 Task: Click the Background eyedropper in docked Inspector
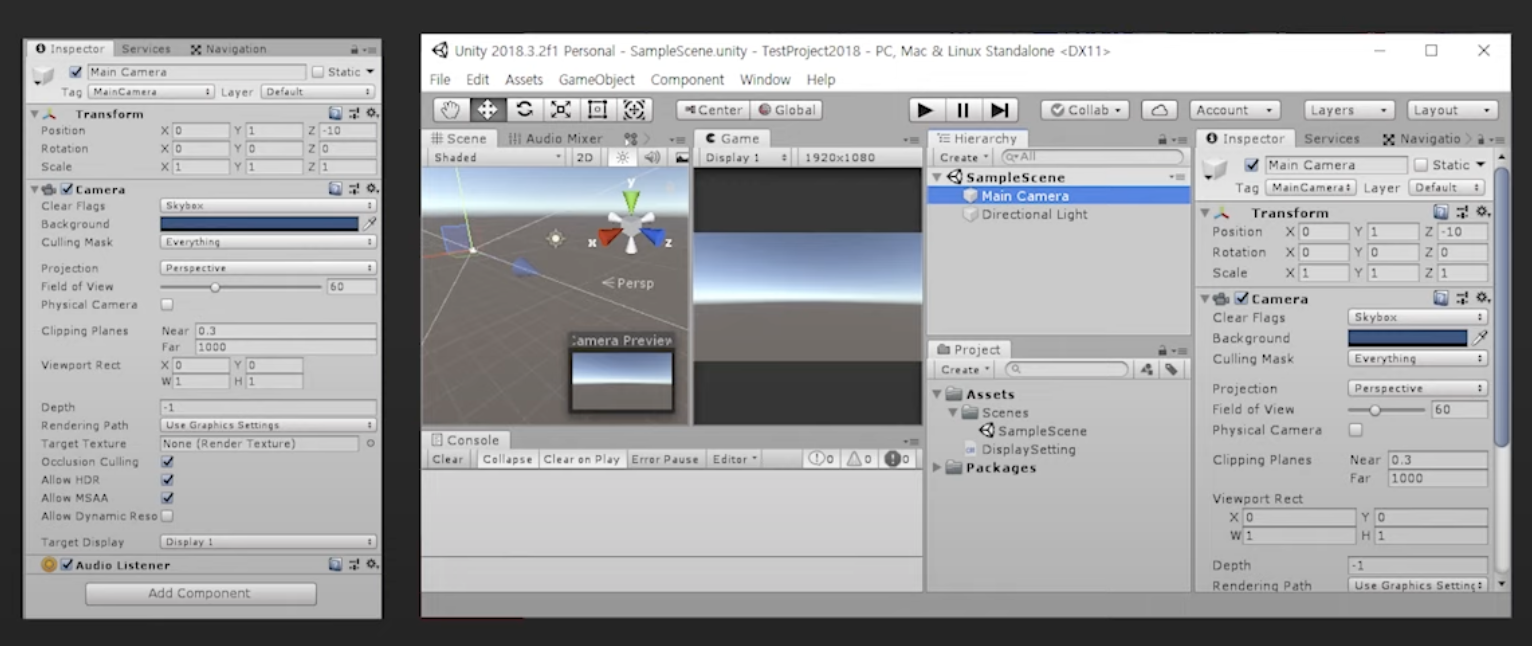coord(1480,338)
